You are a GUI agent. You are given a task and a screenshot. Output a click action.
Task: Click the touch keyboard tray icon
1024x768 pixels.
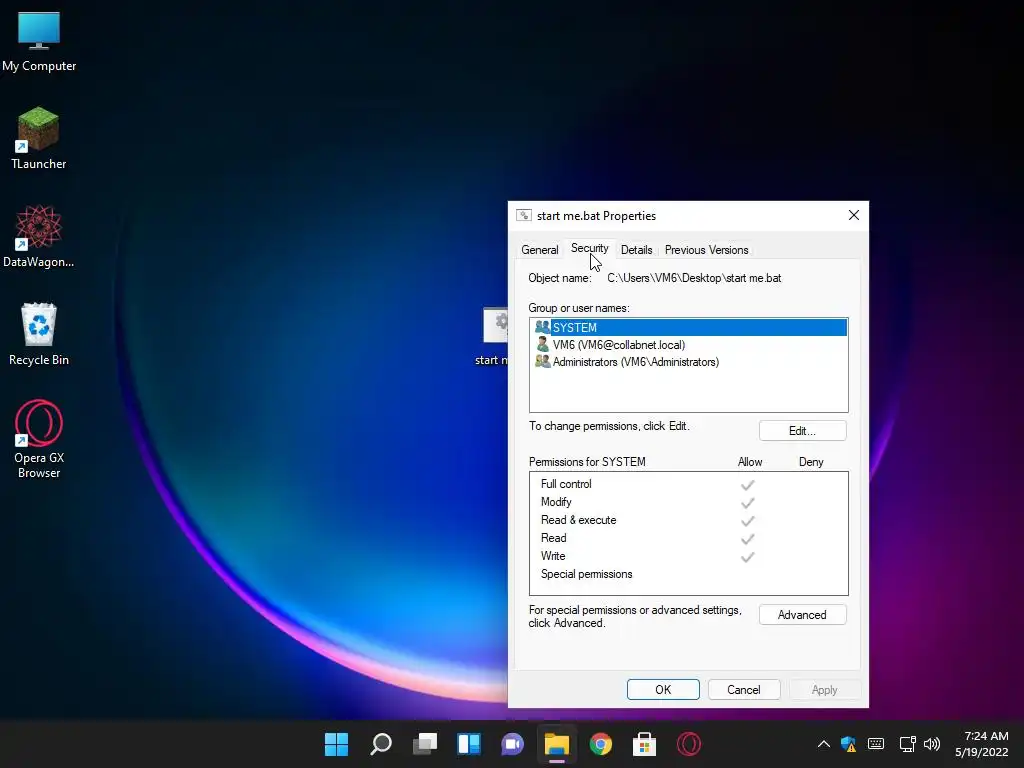click(x=876, y=744)
